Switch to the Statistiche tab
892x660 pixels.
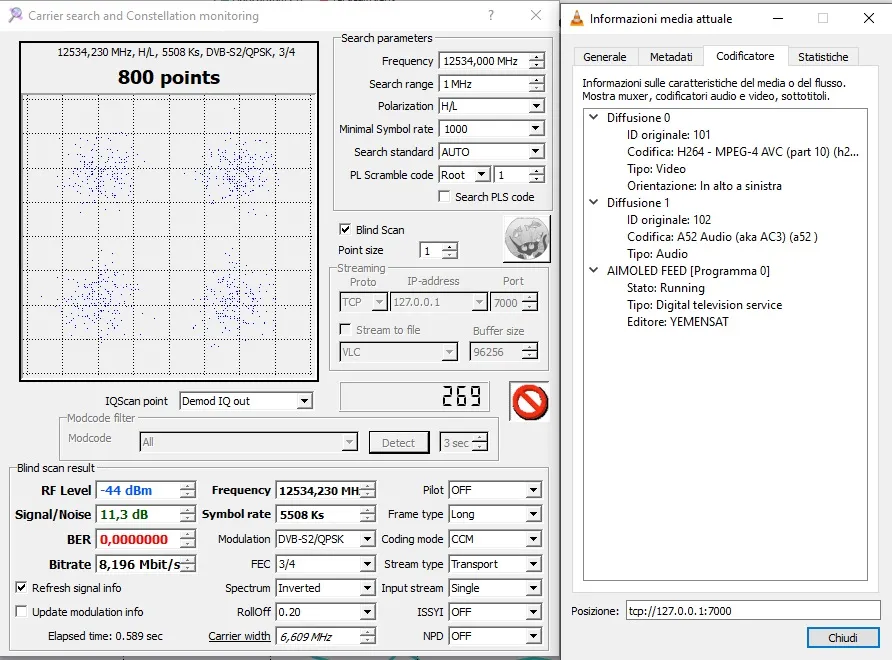point(823,57)
